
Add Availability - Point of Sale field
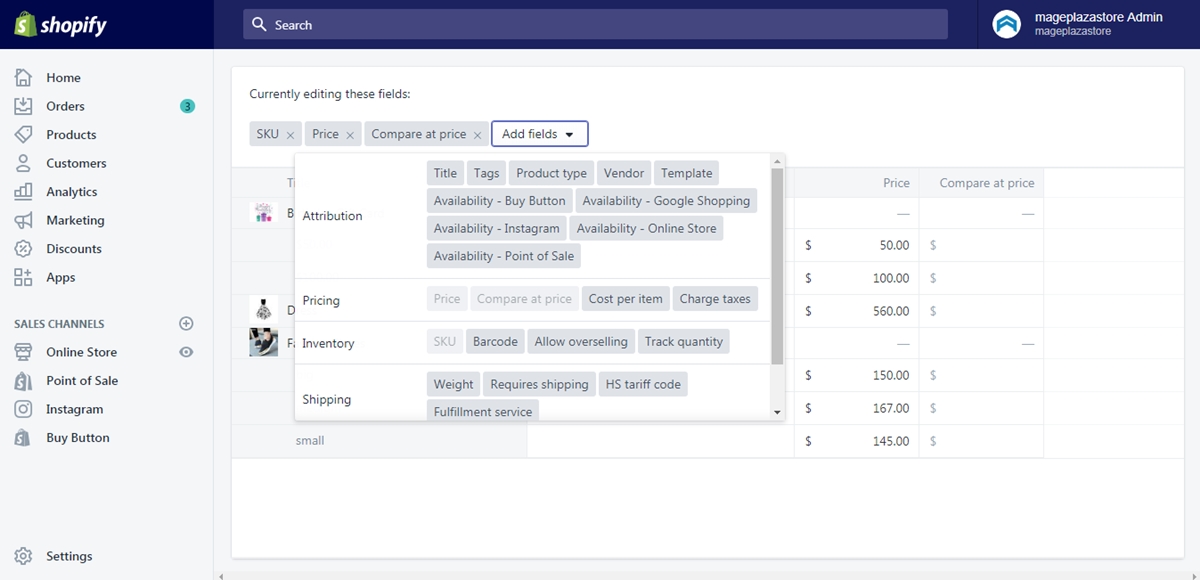503,256
